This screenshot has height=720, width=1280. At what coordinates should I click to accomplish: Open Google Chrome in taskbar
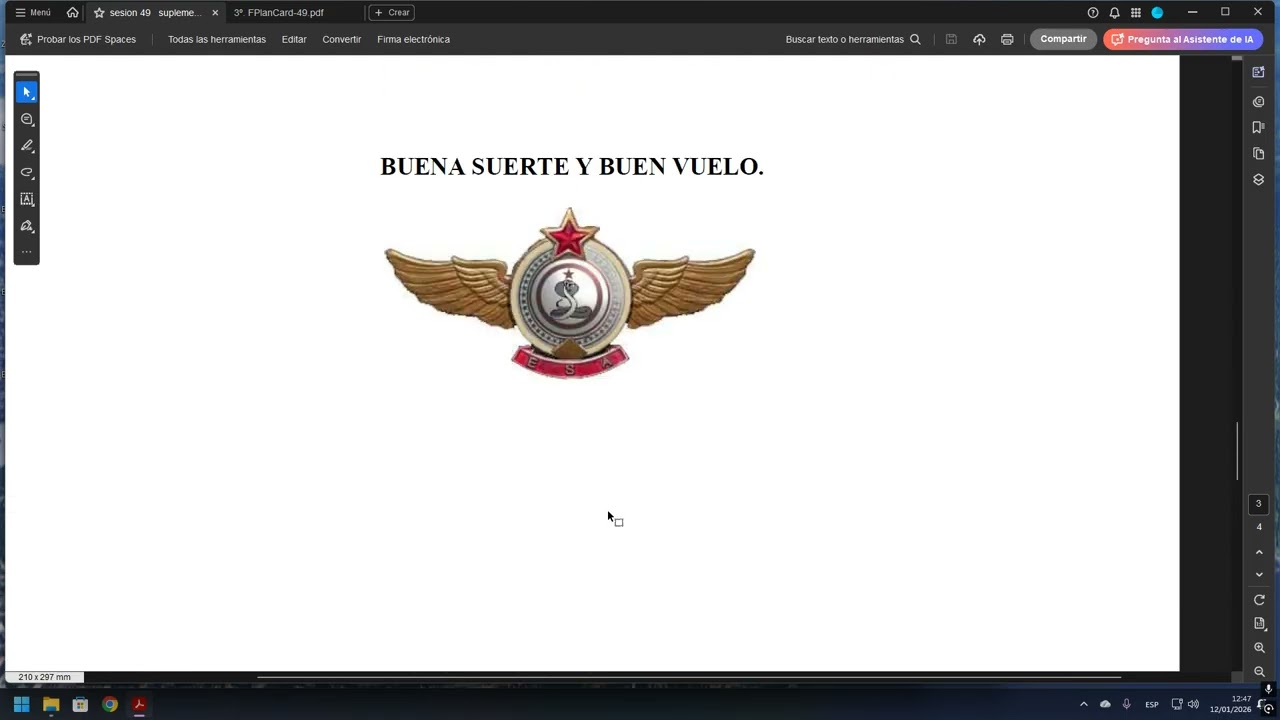tap(110, 704)
